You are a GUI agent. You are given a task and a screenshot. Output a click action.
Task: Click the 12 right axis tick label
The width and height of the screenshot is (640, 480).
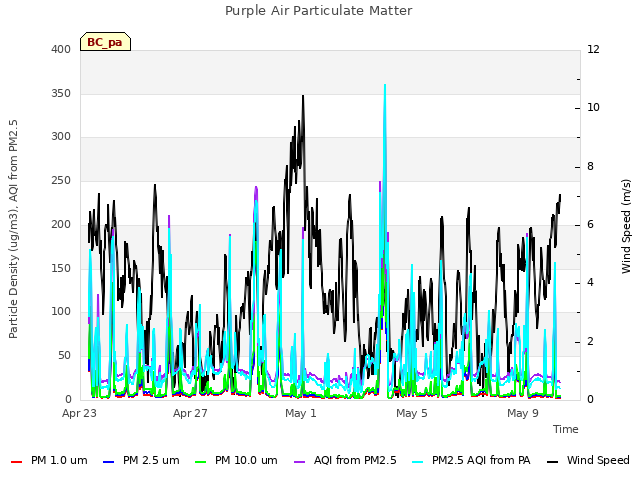click(x=593, y=49)
